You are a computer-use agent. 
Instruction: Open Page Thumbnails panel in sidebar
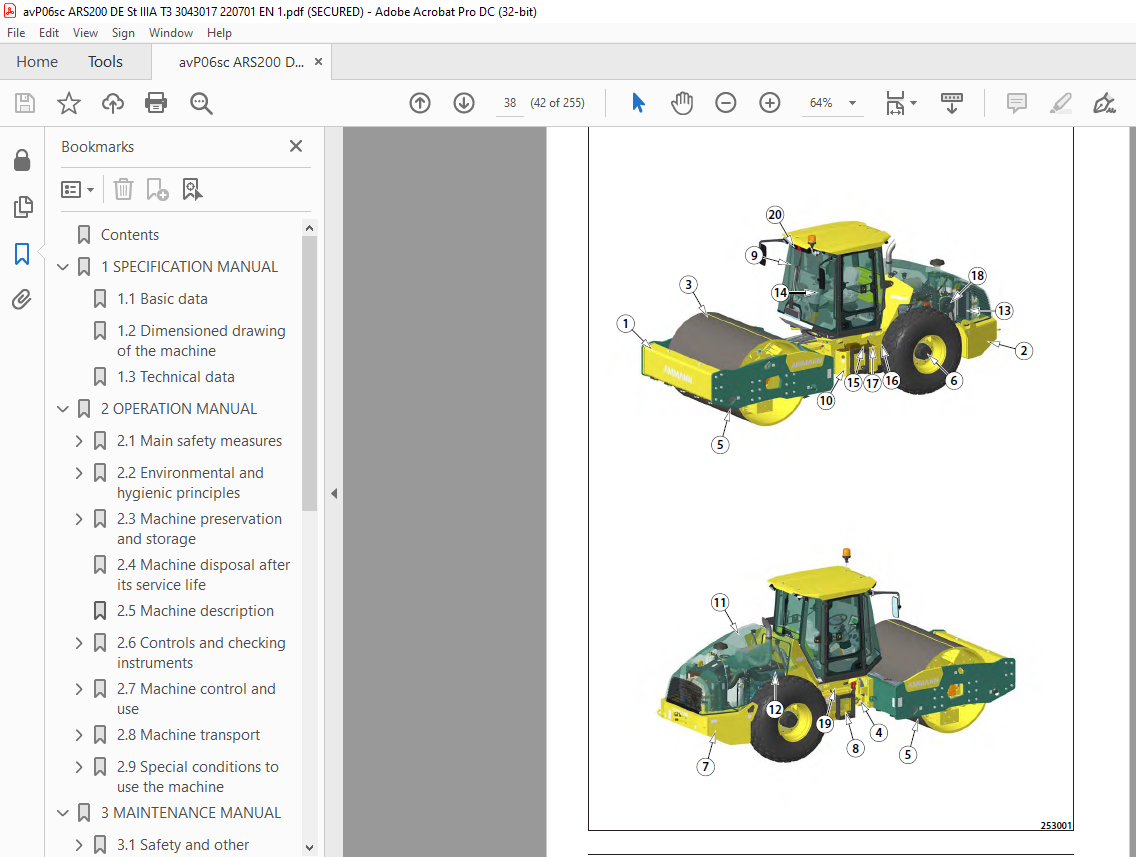(22, 207)
